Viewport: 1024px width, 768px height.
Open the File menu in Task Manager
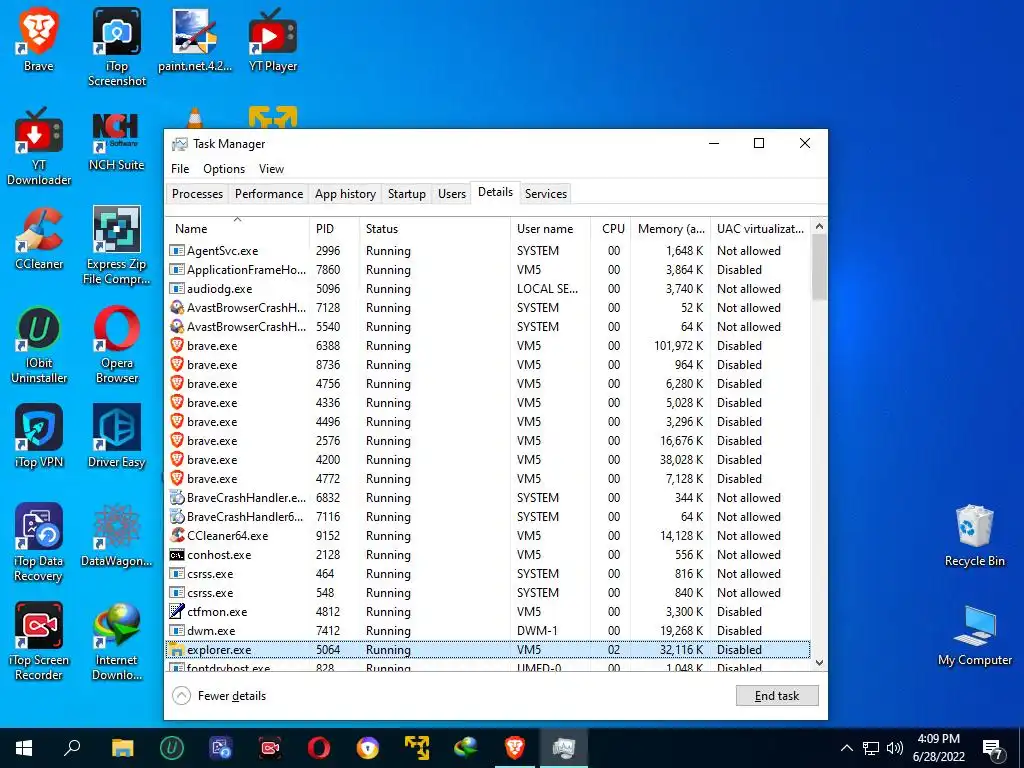180,168
